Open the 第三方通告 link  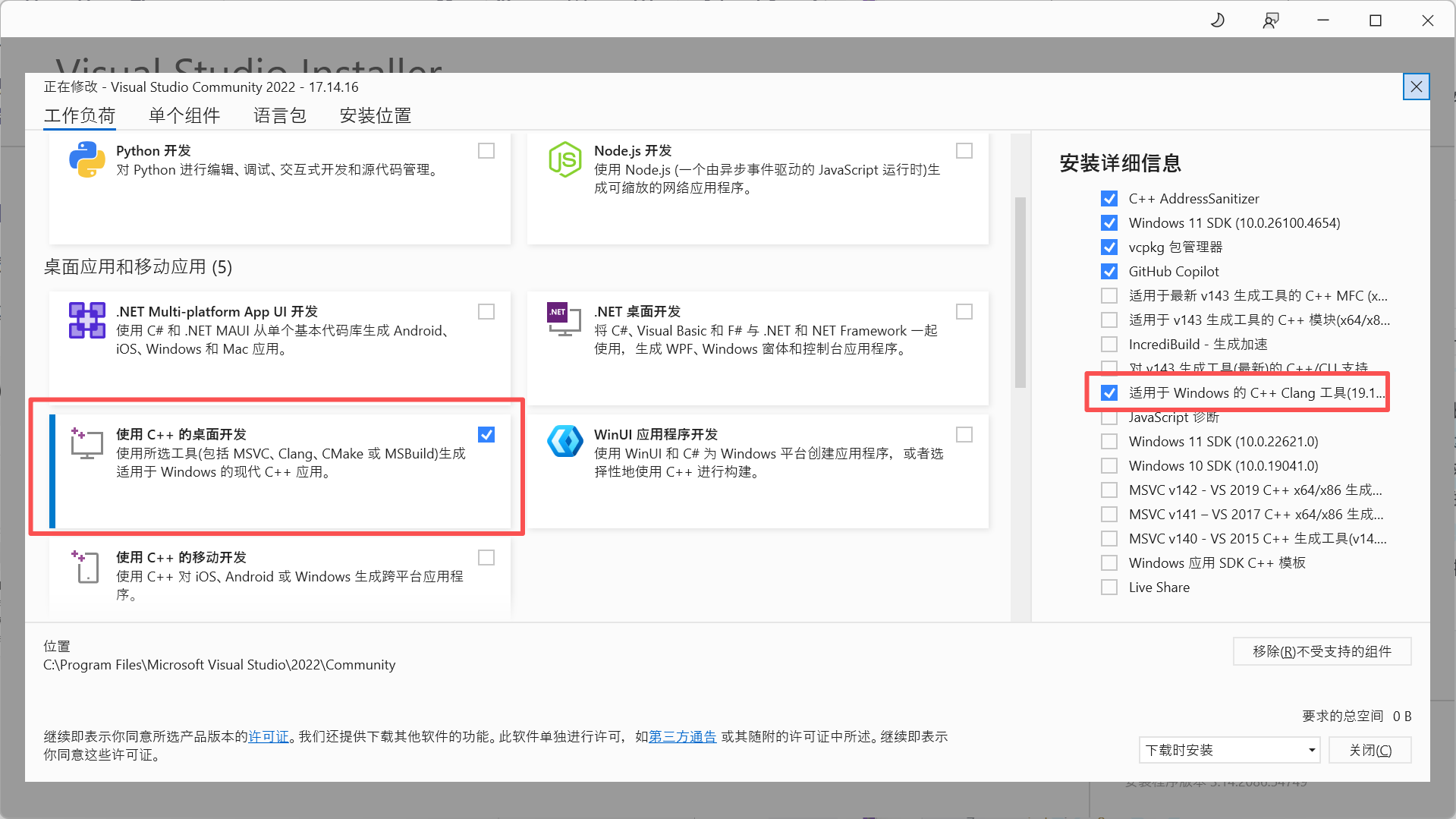click(682, 736)
